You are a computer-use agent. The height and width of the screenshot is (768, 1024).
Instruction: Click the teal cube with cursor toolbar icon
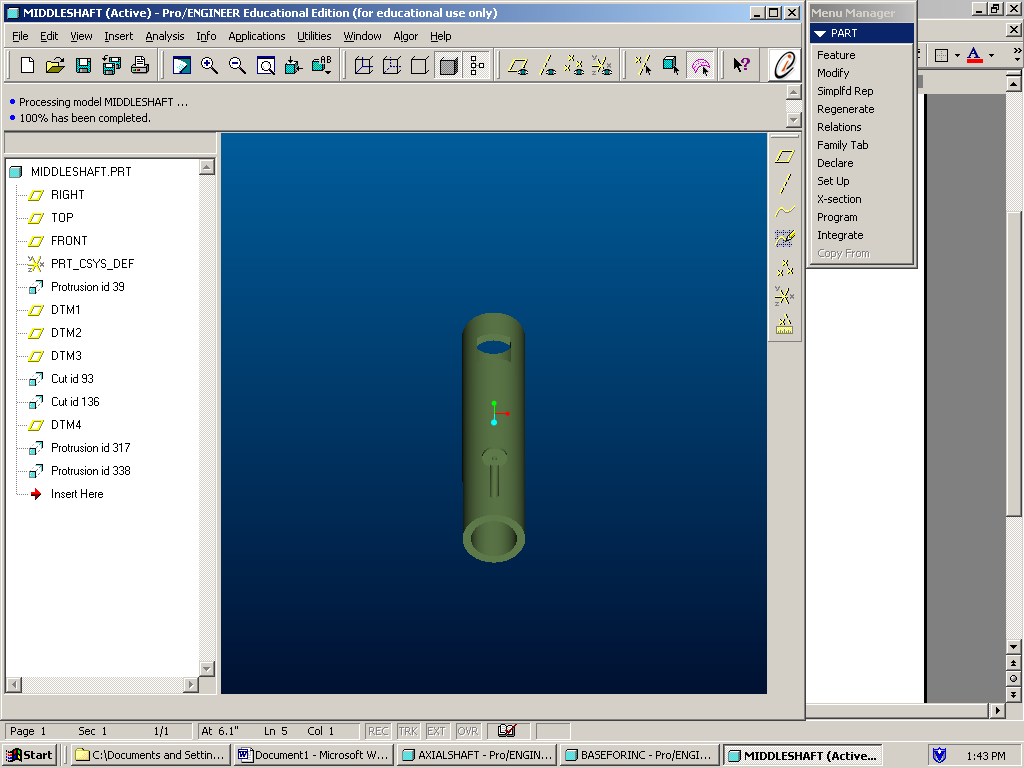click(671, 65)
